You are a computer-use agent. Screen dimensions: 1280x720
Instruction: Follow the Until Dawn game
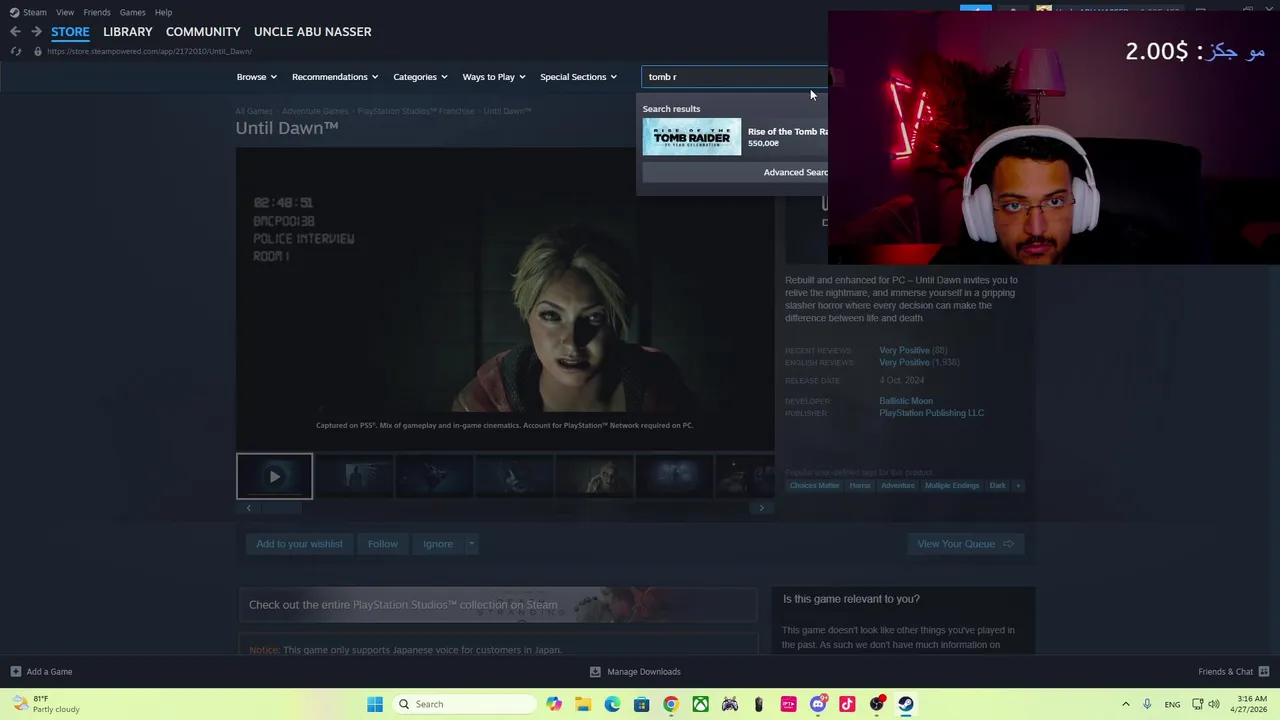(382, 544)
